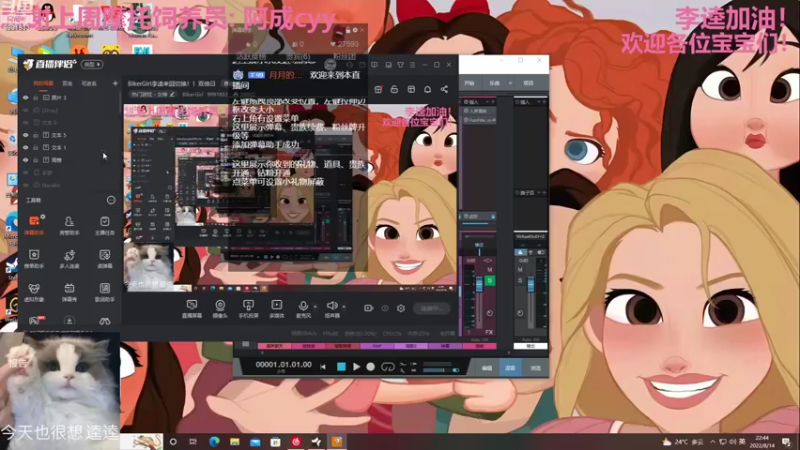Click the danmaku window settings gear icon
800x450 pixels.
click(355, 30)
